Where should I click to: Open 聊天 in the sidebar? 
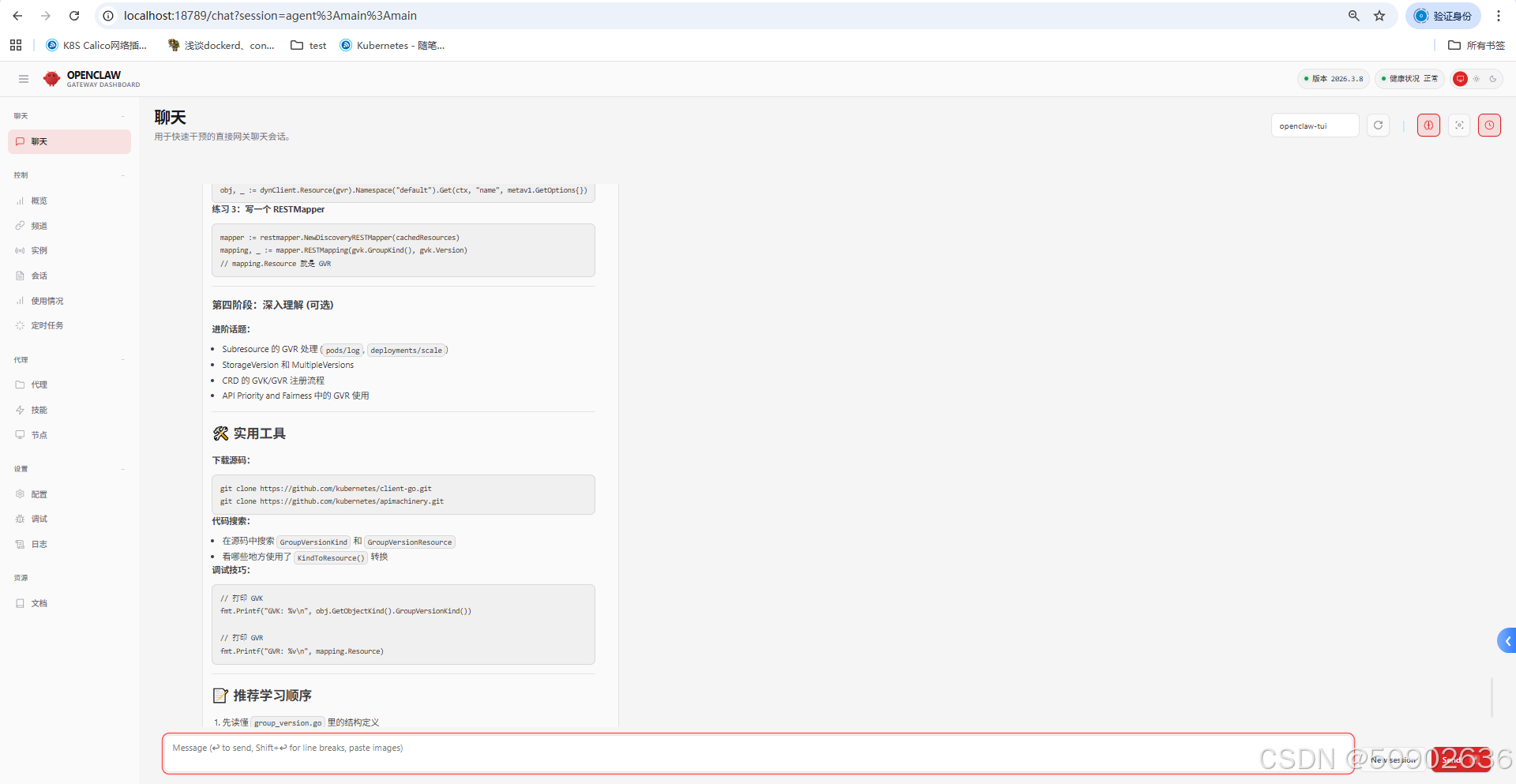pos(69,141)
